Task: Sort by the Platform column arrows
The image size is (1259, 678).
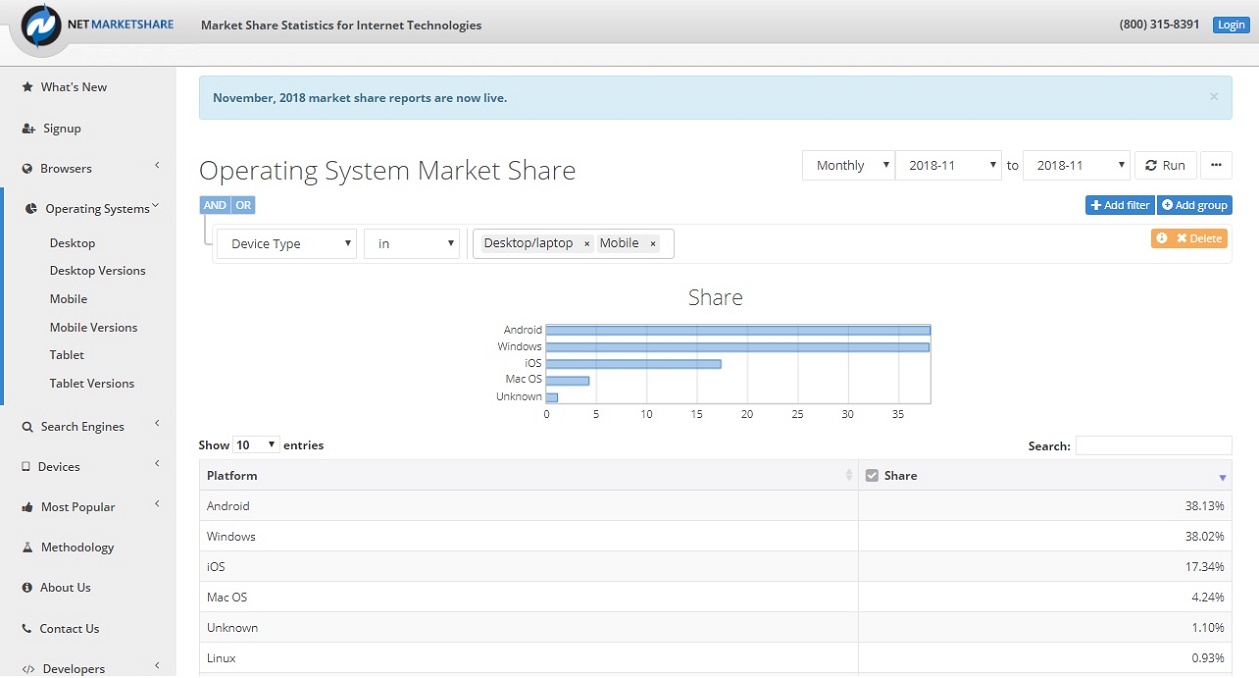Action: coord(849,476)
